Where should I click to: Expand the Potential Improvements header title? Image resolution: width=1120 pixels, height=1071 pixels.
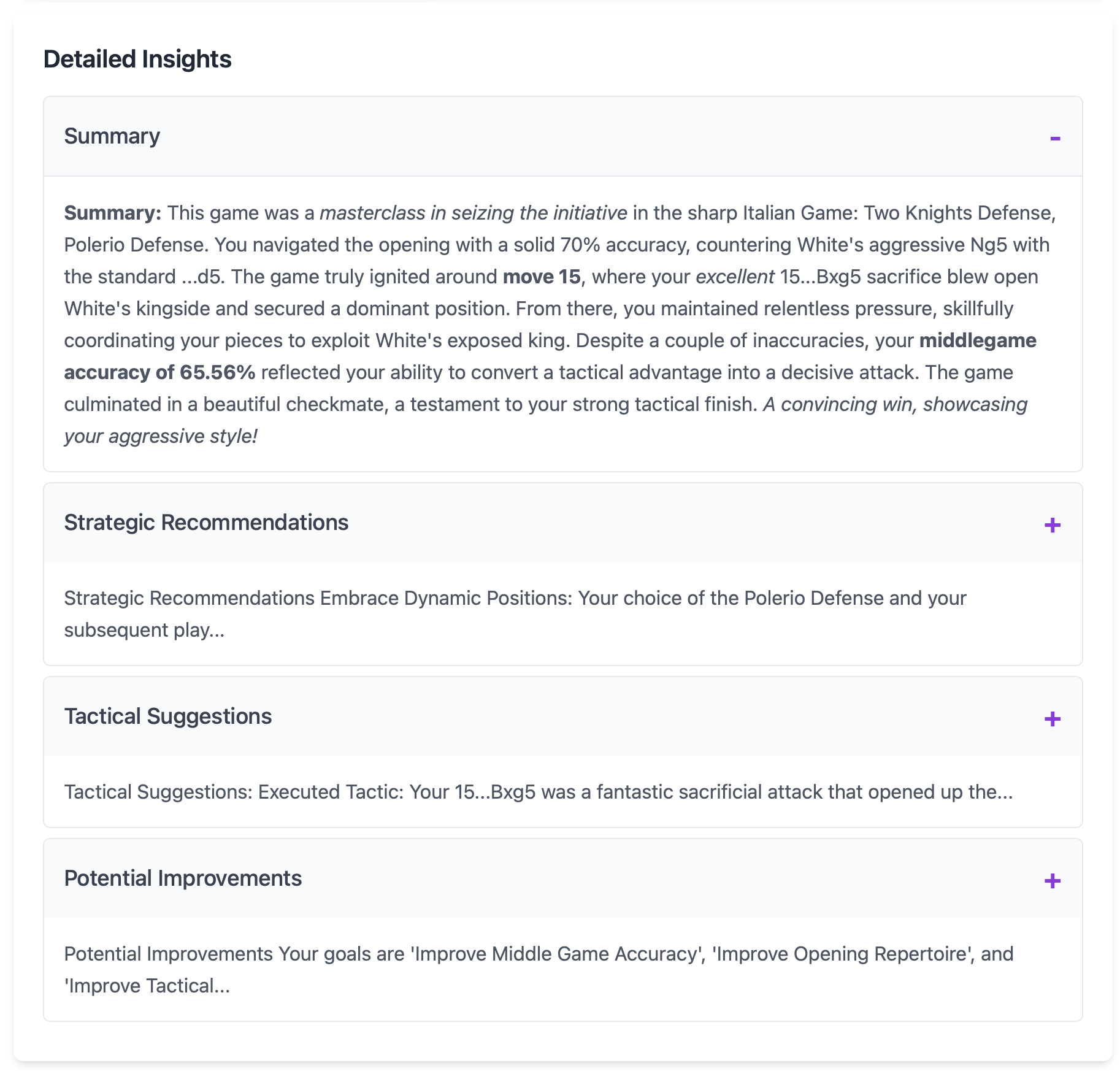tap(183, 878)
